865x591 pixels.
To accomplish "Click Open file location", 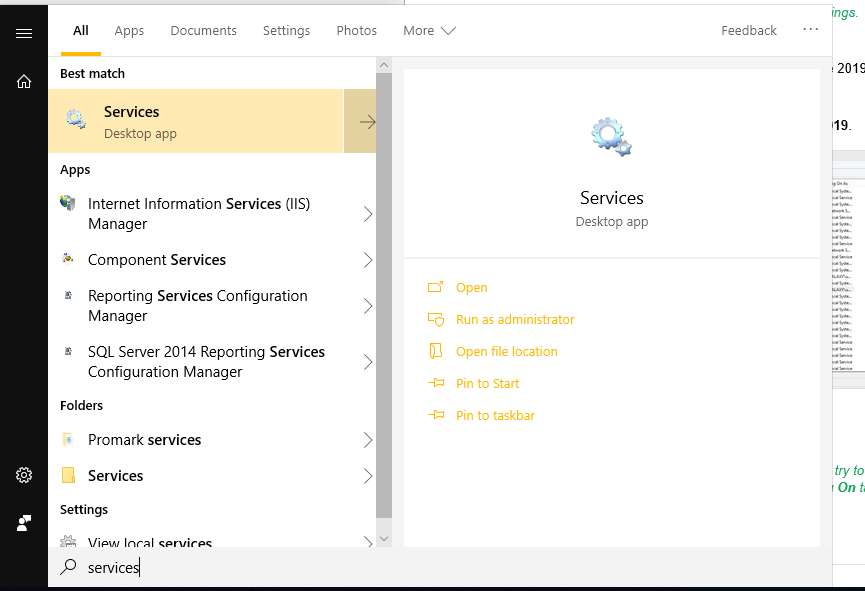I will point(506,352).
